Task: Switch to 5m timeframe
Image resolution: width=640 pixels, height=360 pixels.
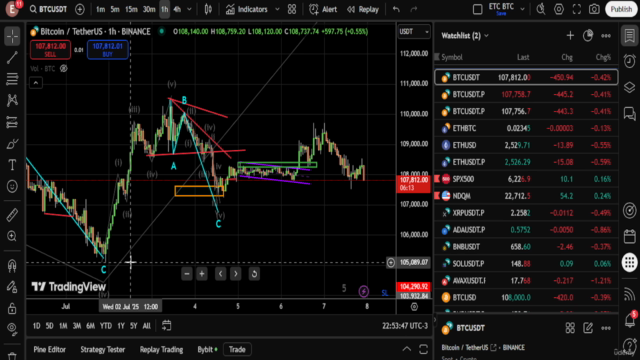Action: [x=115, y=9]
